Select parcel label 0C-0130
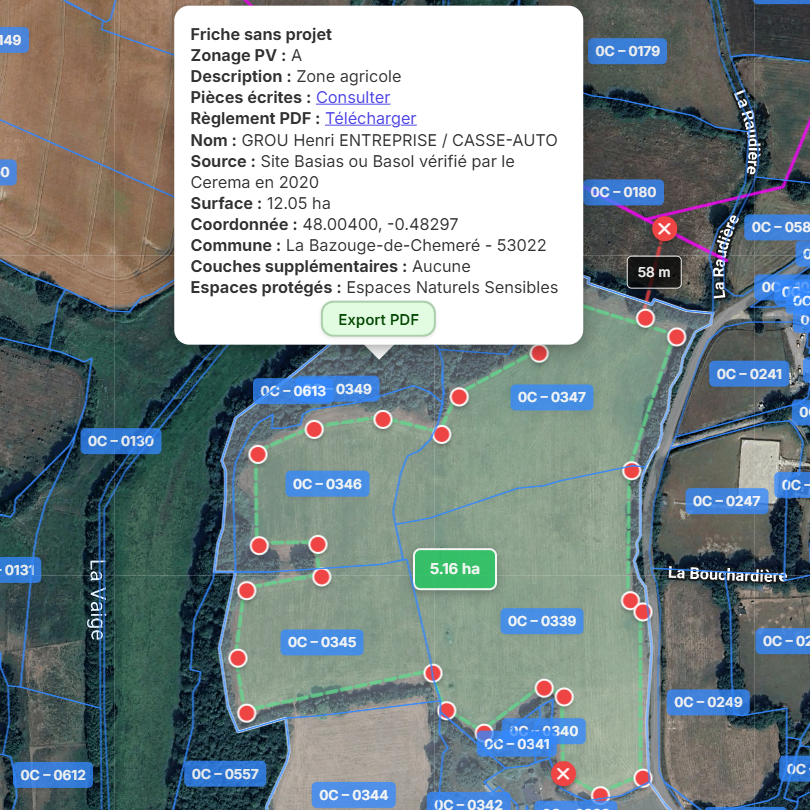This screenshot has height=810, width=810. pos(121,441)
